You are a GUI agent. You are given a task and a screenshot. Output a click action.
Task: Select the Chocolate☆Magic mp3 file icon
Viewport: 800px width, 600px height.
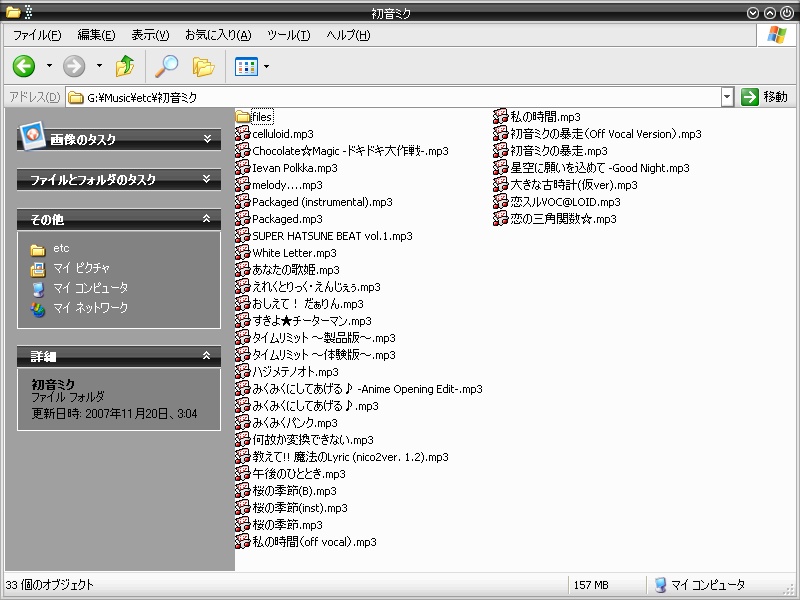click(243, 151)
